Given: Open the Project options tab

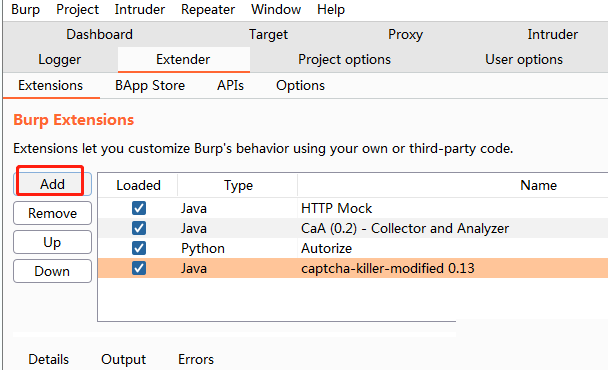Looking at the screenshot, I should [x=344, y=59].
